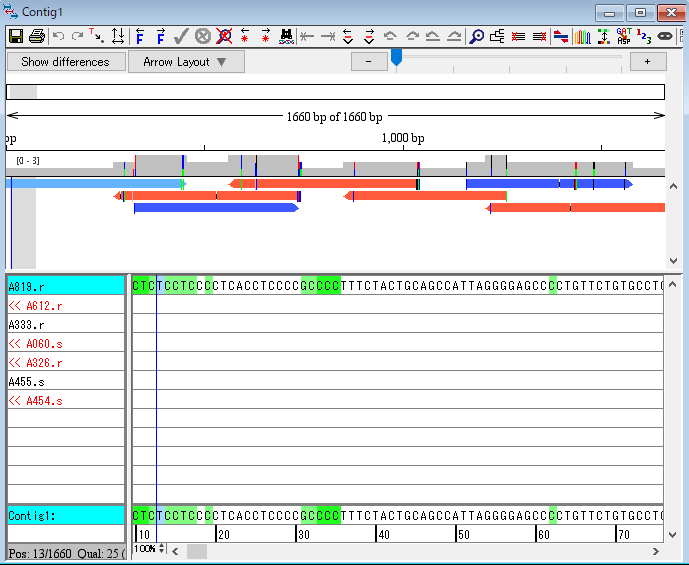Click the blue magnifying glass icon
Image resolution: width=689 pixels, height=565 pixels.
coord(476,36)
